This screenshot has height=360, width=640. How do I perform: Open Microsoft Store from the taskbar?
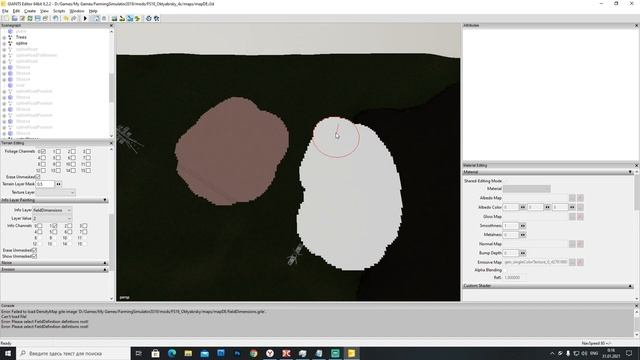pyautogui.click(x=156, y=353)
